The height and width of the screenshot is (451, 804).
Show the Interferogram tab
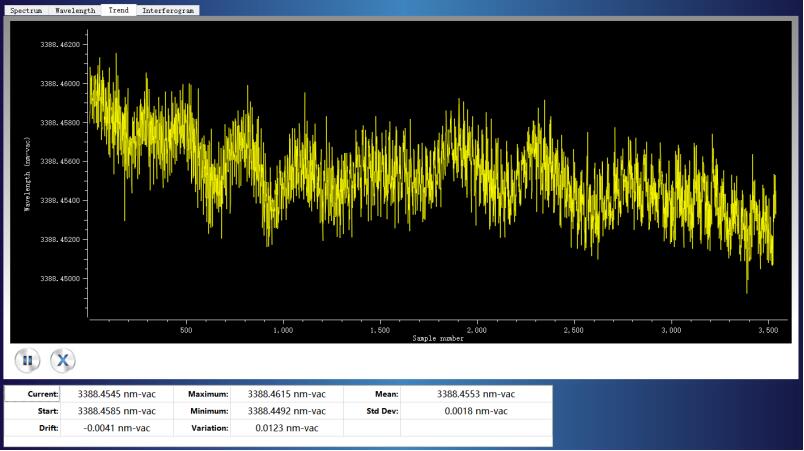click(x=168, y=10)
